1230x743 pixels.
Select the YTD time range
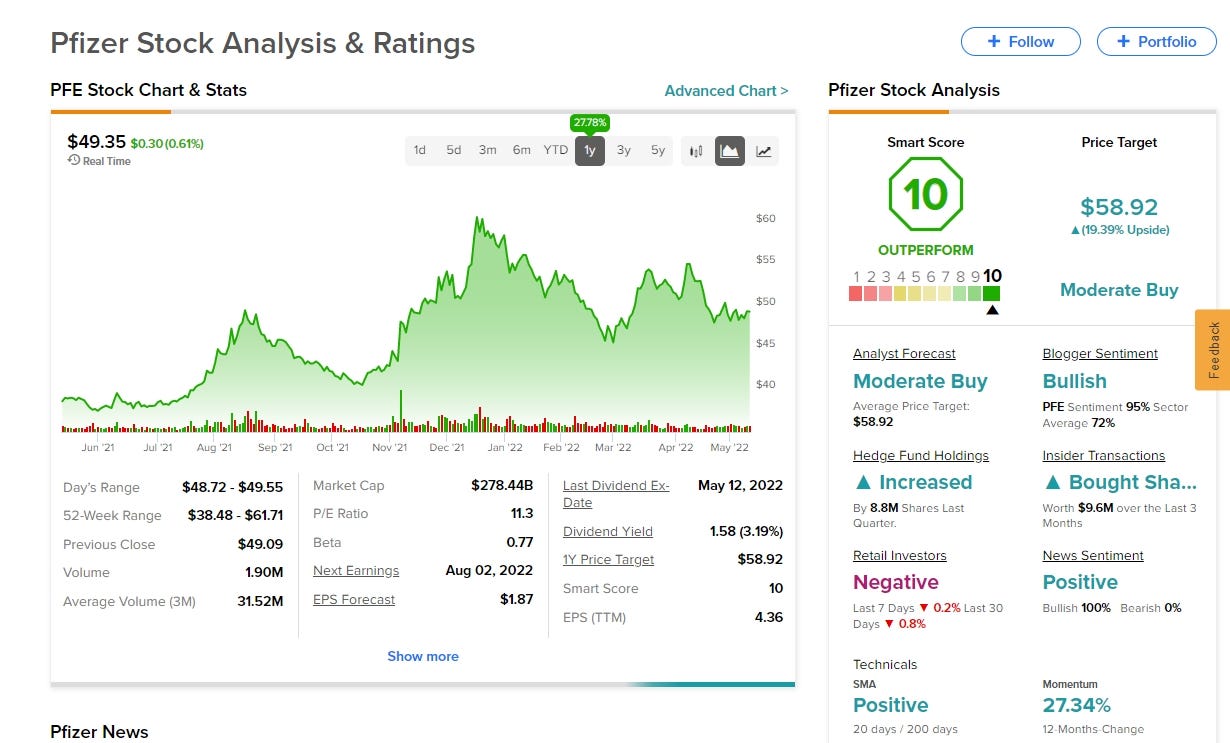click(556, 150)
